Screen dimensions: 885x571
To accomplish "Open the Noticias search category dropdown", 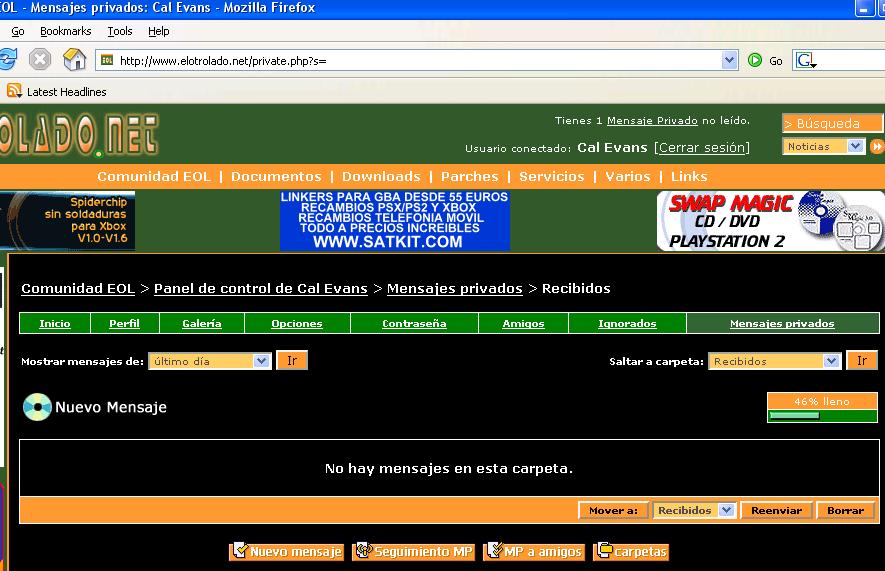I will coord(823,146).
